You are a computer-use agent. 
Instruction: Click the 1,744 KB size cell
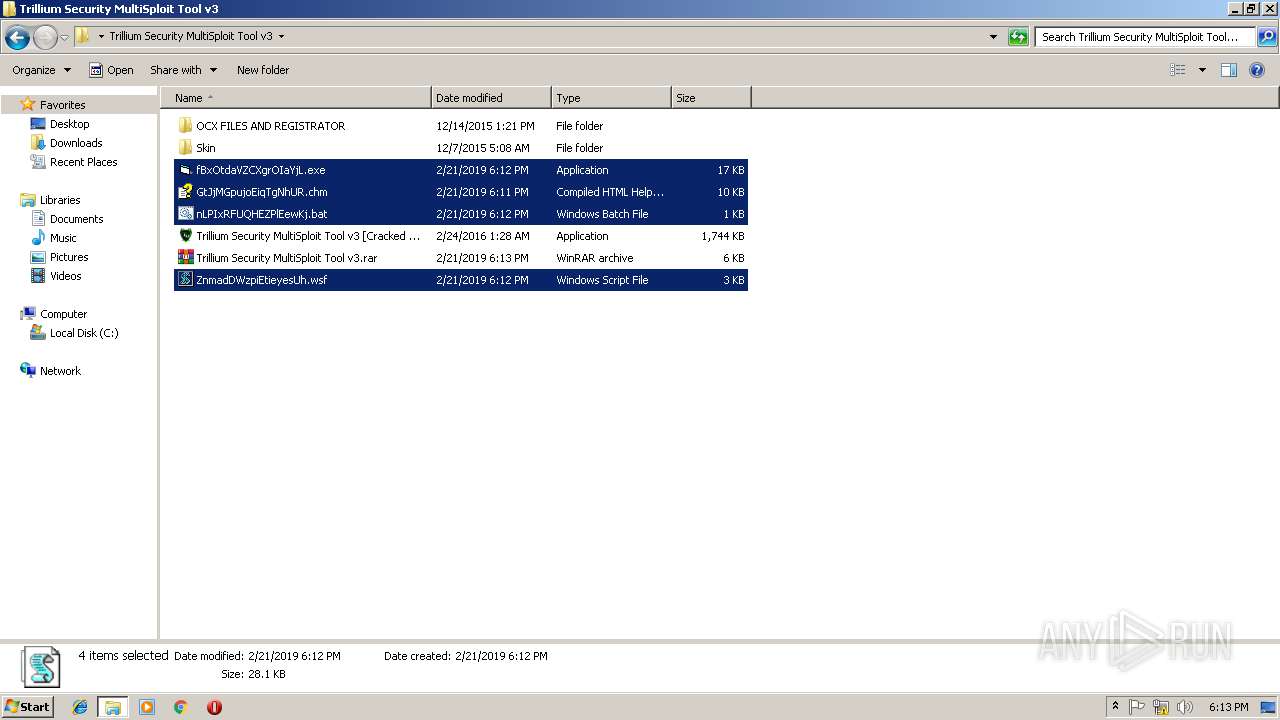click(x=722, y=236)
